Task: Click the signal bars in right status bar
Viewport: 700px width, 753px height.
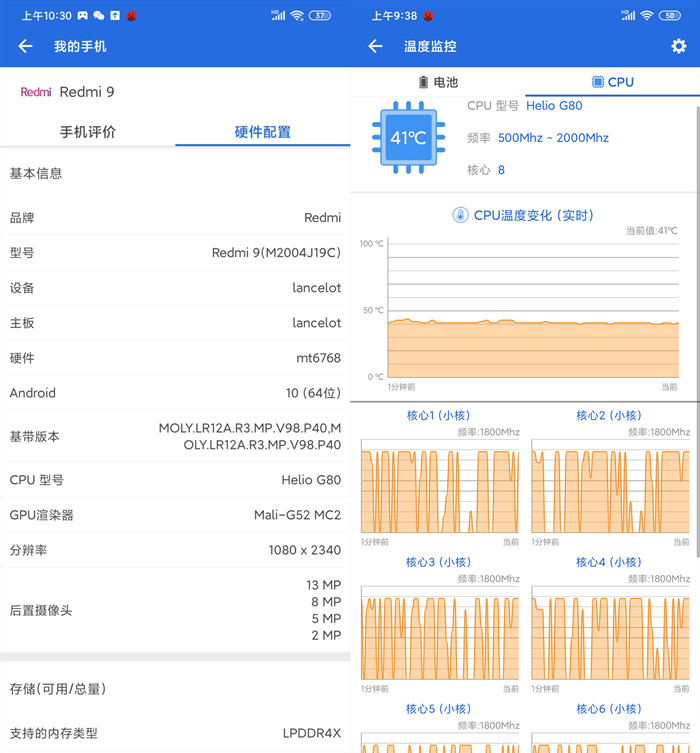Action: [x=628, y=15]
